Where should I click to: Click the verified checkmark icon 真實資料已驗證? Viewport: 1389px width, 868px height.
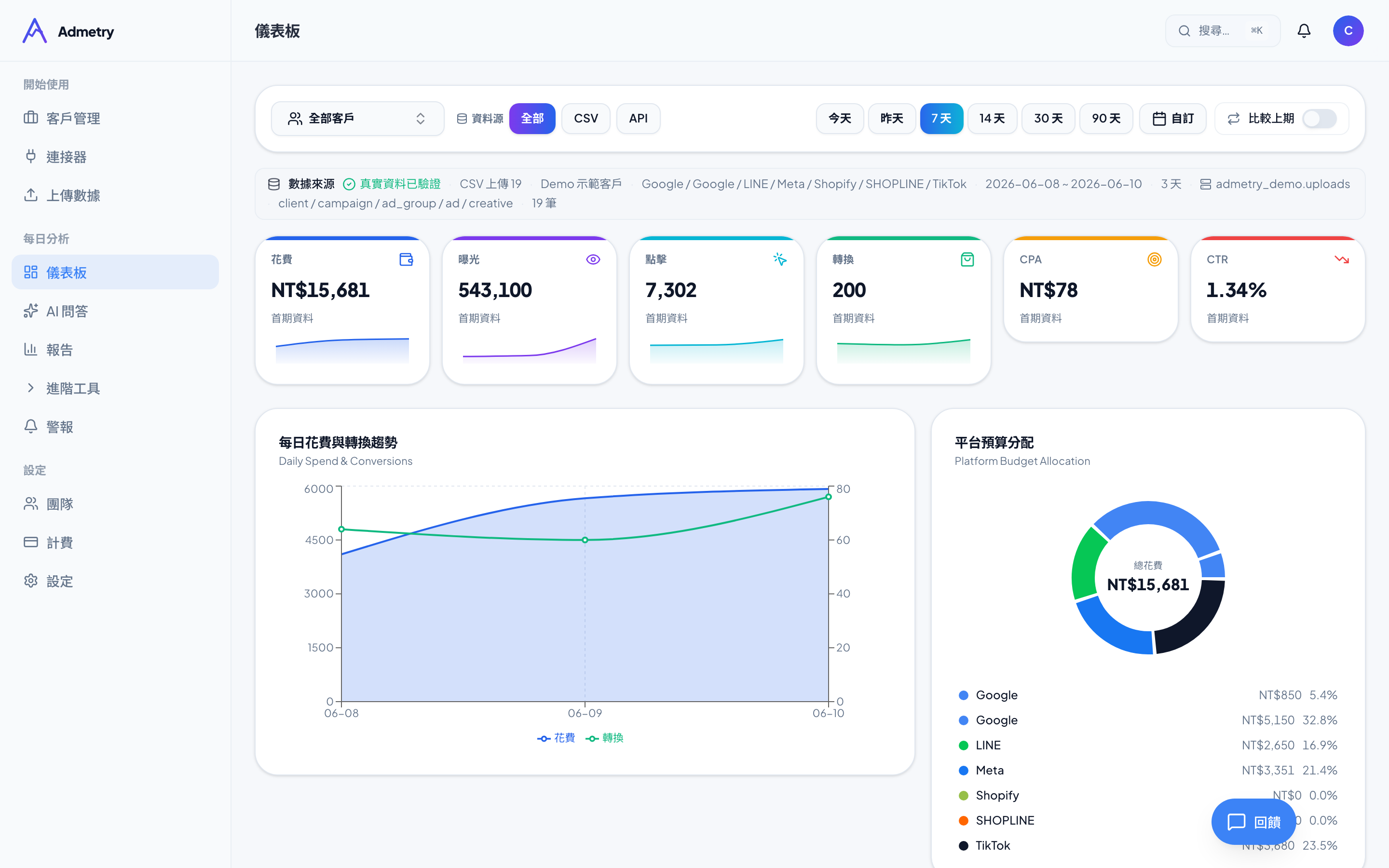point(349,184)
